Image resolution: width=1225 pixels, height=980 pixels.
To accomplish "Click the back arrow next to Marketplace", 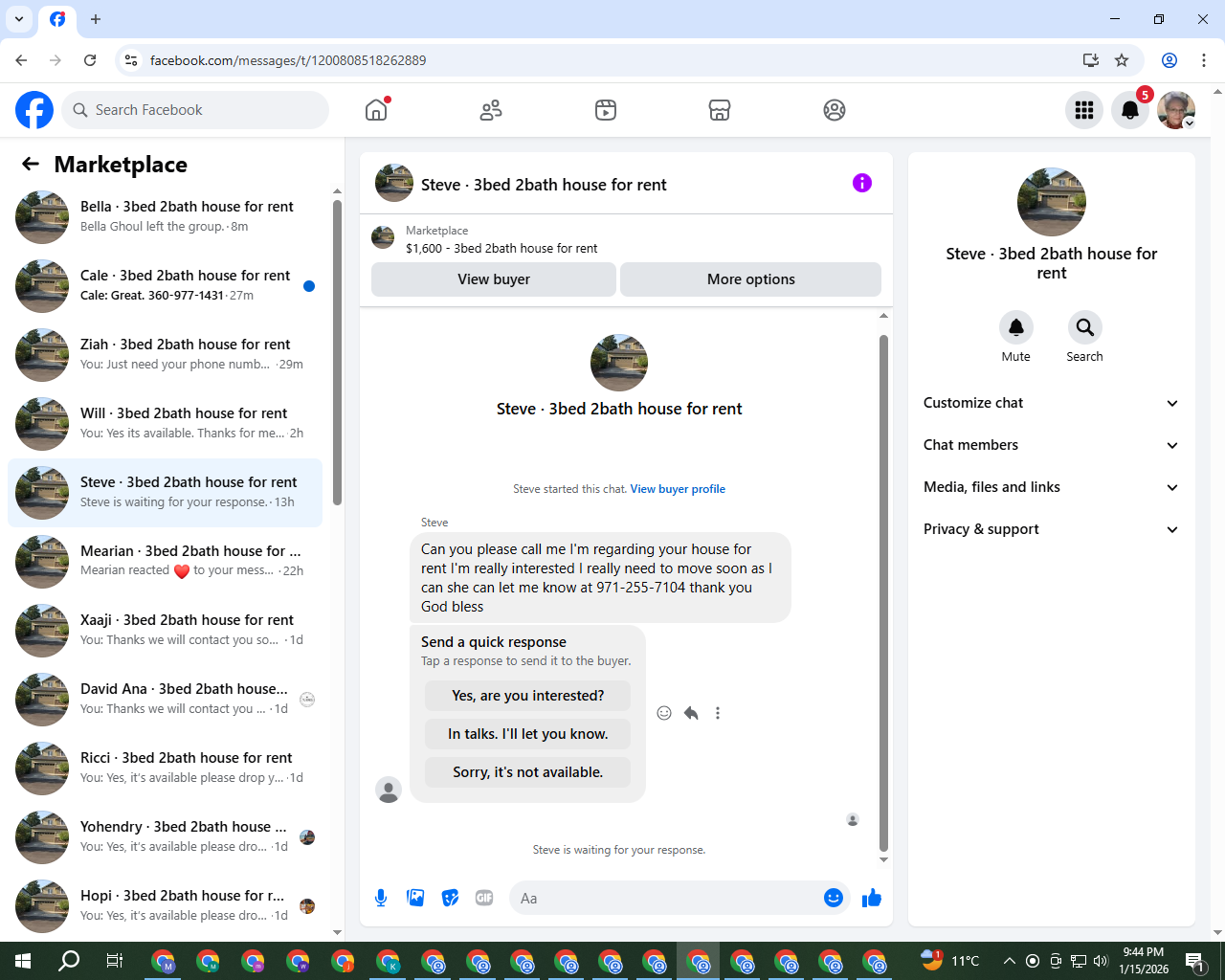I will (x=31, y=164).
